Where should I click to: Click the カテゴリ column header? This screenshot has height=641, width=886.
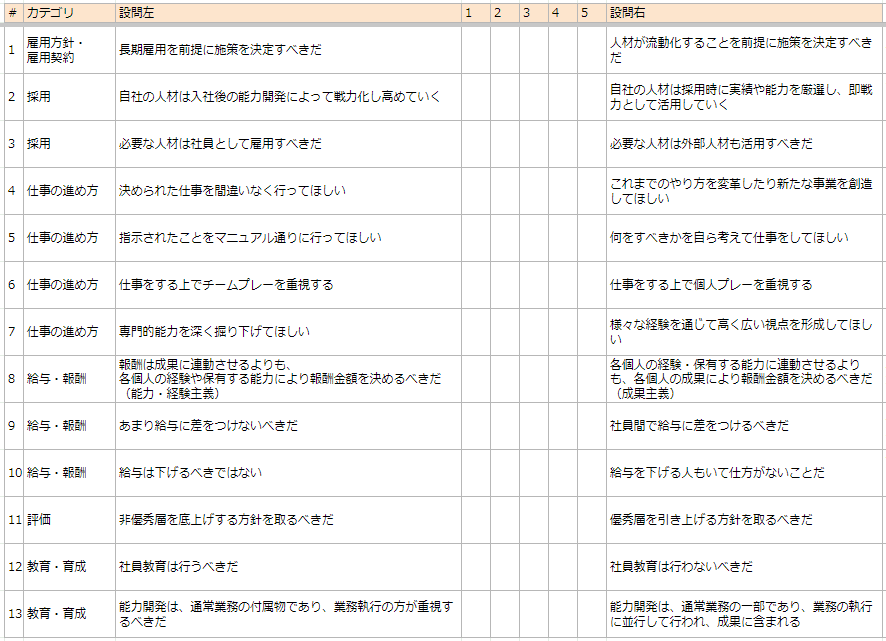70,13
